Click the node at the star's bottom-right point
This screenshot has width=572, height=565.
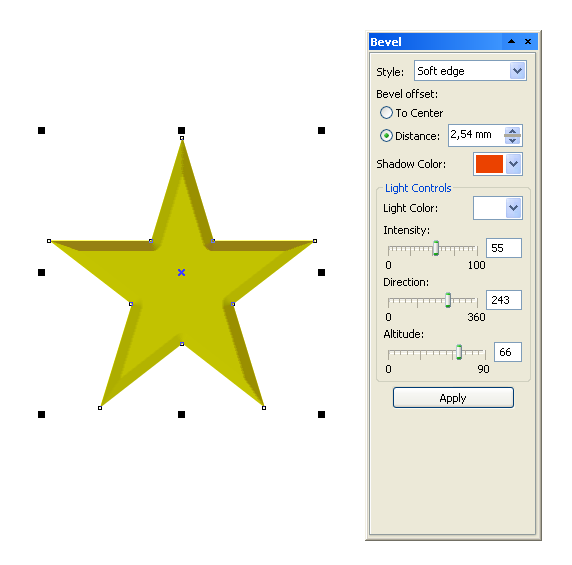pos(264,408)
